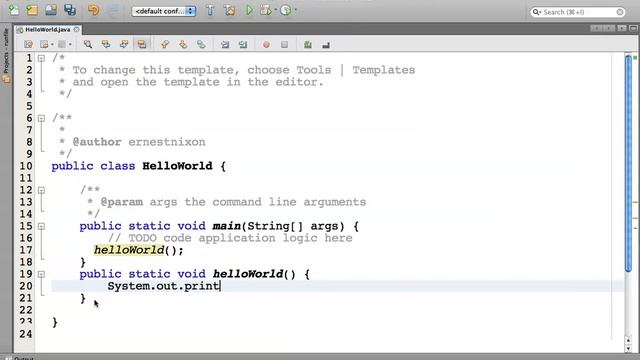
Task: Click the orange Undo arrow icon
Action: point(93,10)
